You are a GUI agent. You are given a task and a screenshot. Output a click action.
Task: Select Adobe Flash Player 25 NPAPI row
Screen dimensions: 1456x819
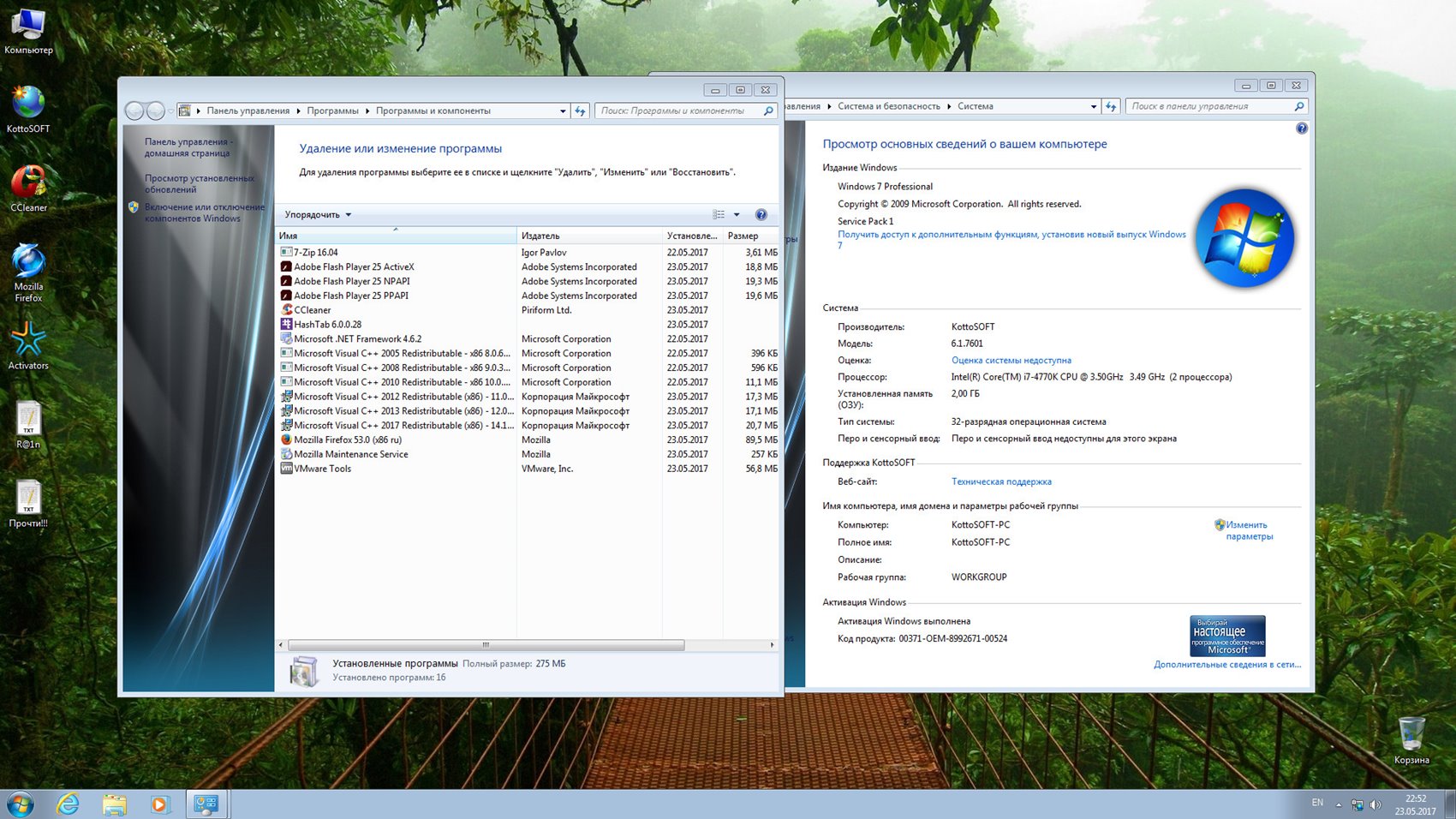point(528,281)
